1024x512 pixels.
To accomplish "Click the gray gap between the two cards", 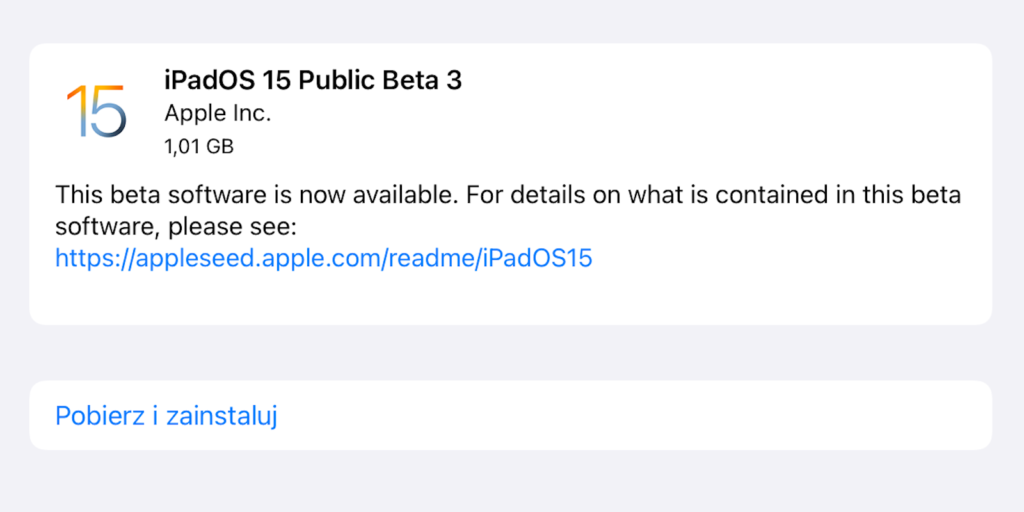I will [x=510, y=352].
